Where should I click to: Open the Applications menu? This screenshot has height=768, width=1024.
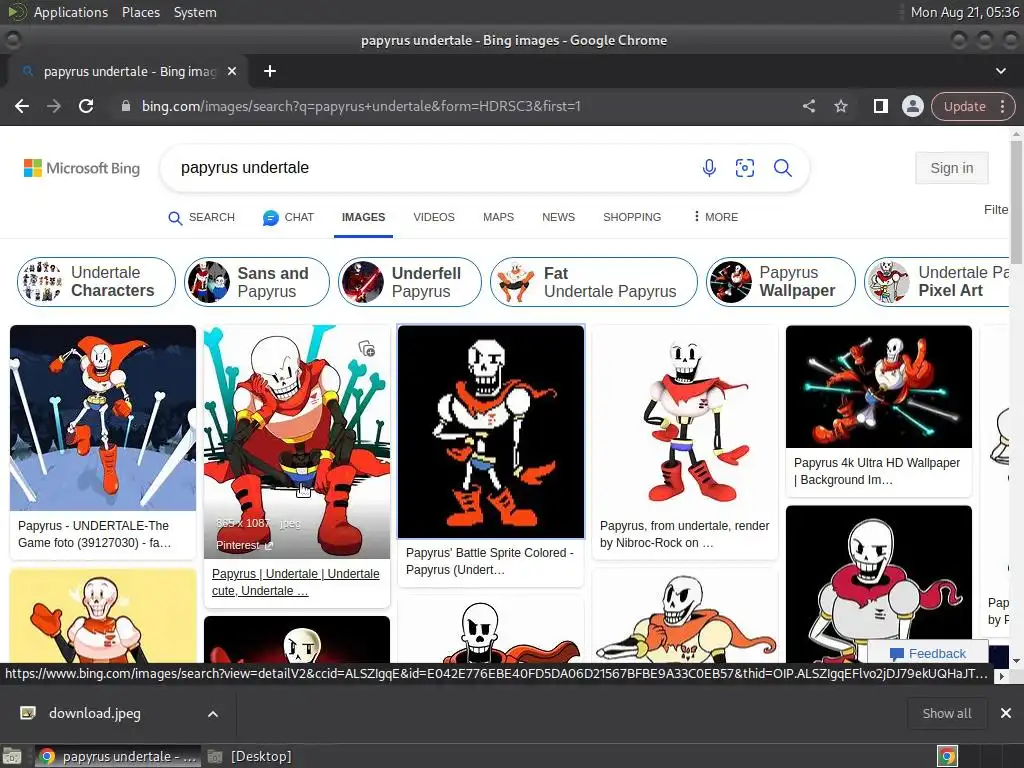pos(71,12)
